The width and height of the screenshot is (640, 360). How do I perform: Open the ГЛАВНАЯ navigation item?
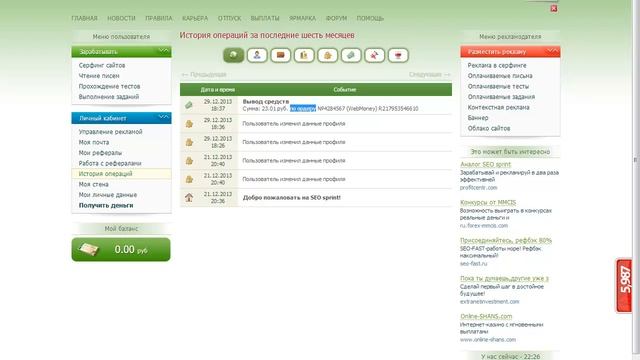tap(84, 18)
